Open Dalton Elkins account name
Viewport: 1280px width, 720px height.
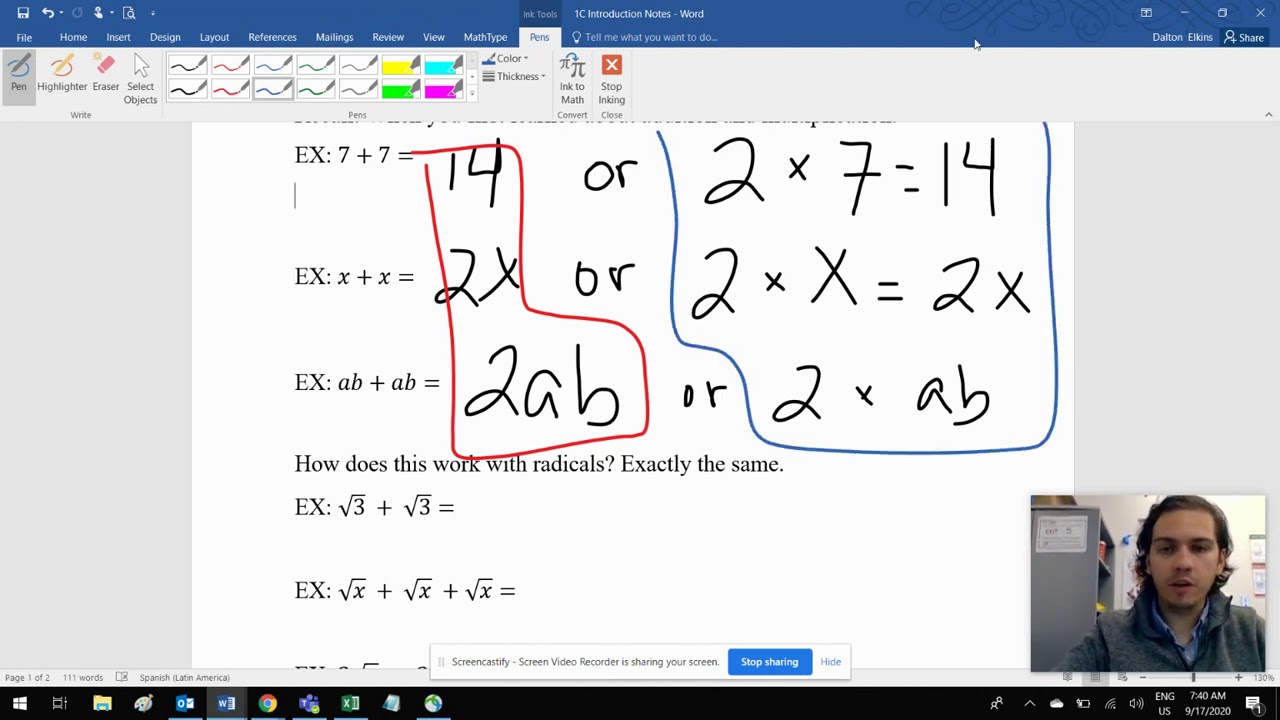pyautogui.click(x=1182, y=37)
